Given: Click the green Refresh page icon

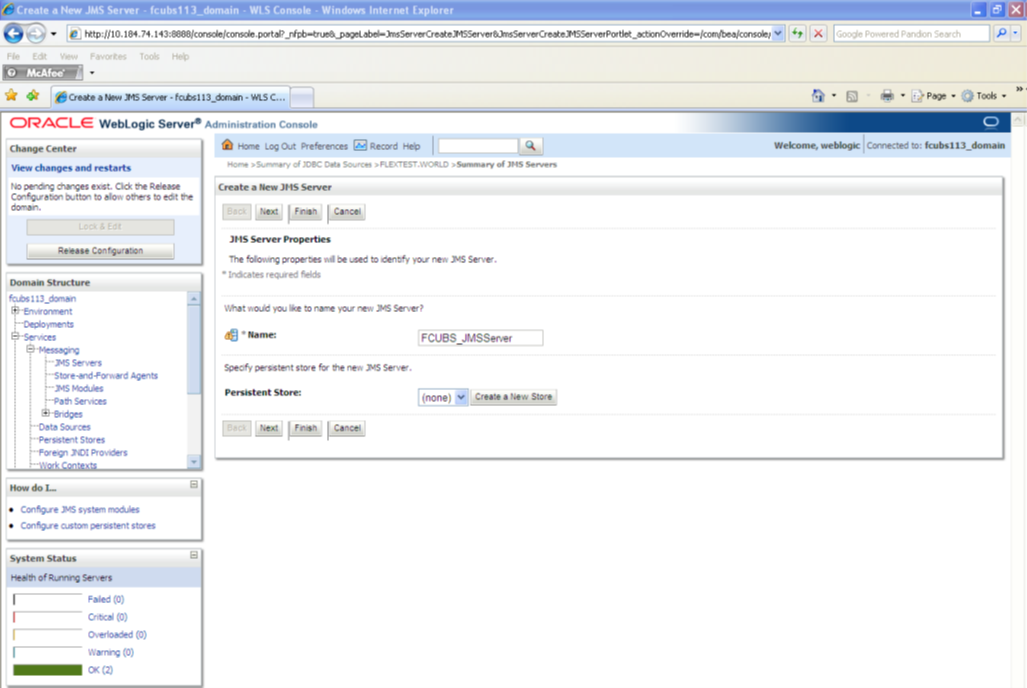Looking at the screenshot, I should (x=797, y=33).
